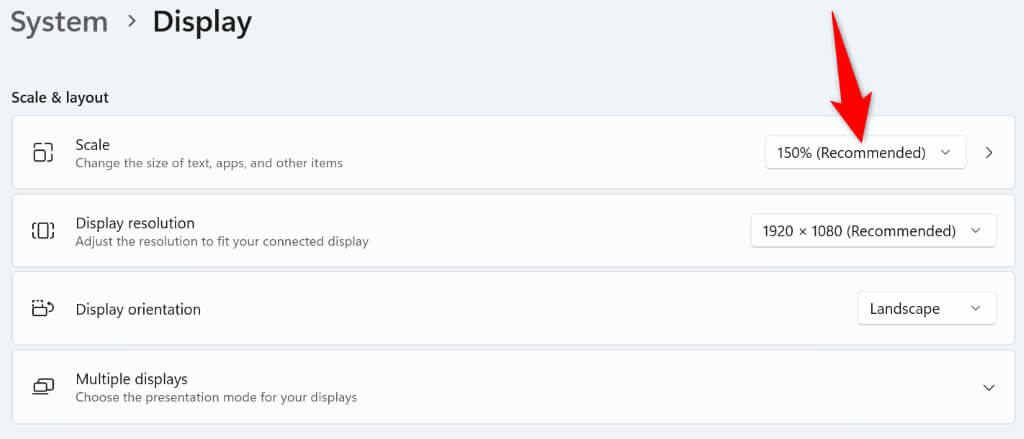
Task: Open the 1920 × 1080 resolution dropdown
Action: pos(872,231)
